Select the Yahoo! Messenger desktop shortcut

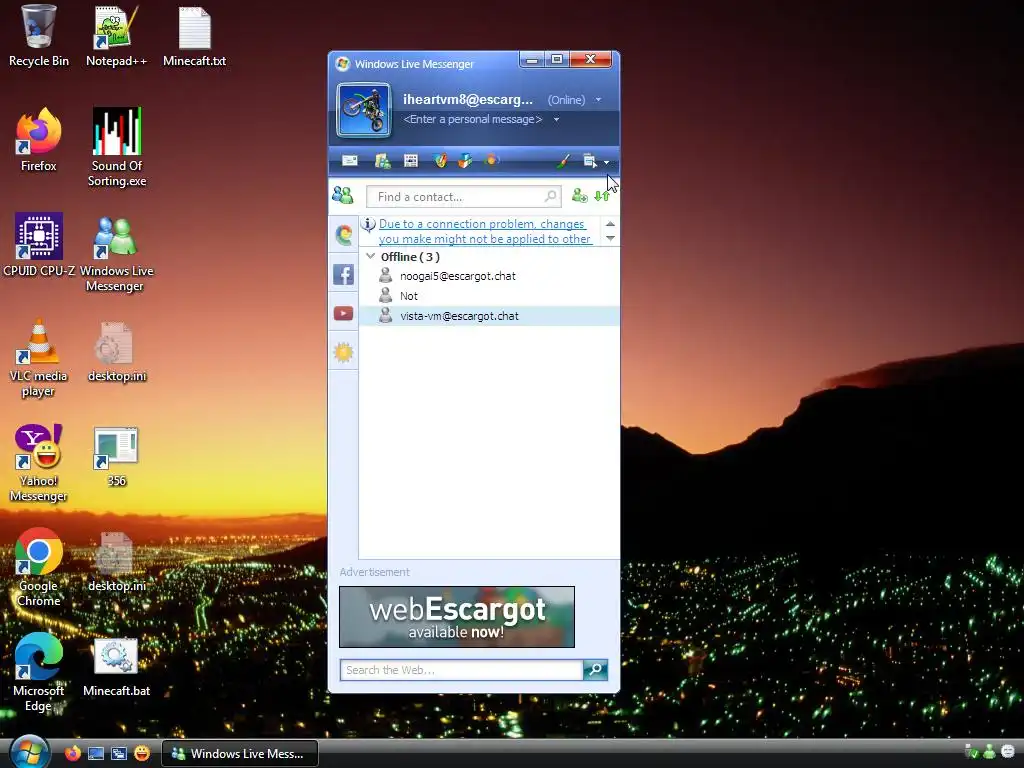[39, 463]
